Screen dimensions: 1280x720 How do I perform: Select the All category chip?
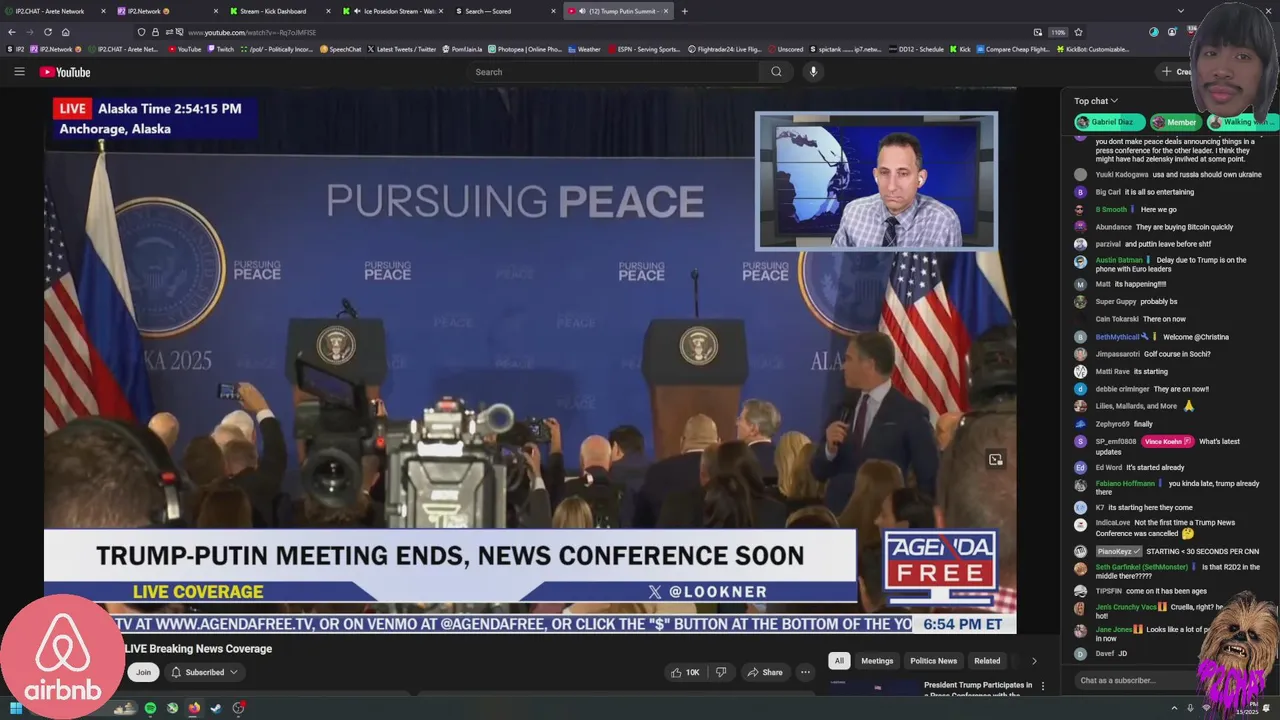(x=839, y=661)
